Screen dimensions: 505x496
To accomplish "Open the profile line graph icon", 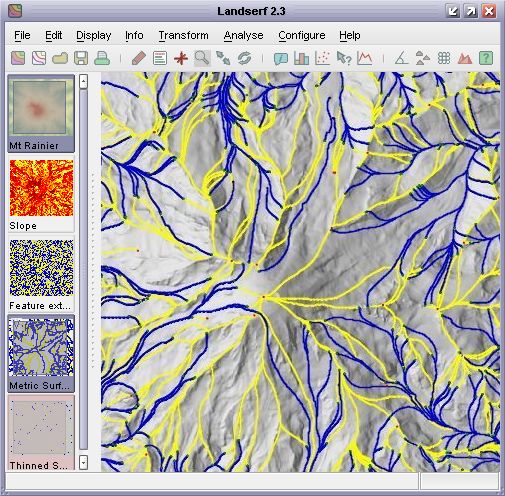I will [365, 58].
